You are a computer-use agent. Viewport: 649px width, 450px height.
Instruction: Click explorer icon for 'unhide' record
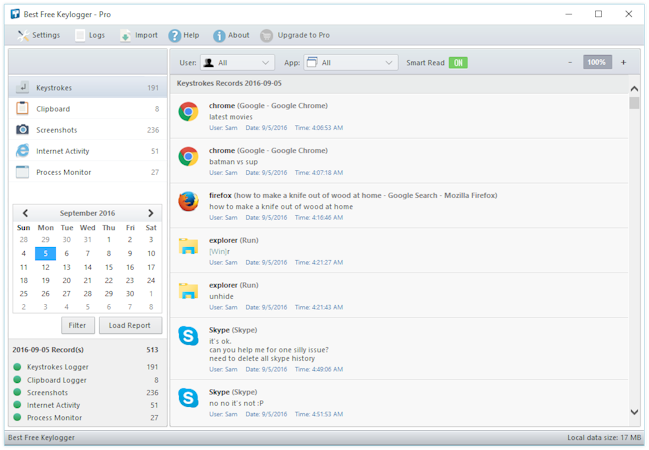188,291
